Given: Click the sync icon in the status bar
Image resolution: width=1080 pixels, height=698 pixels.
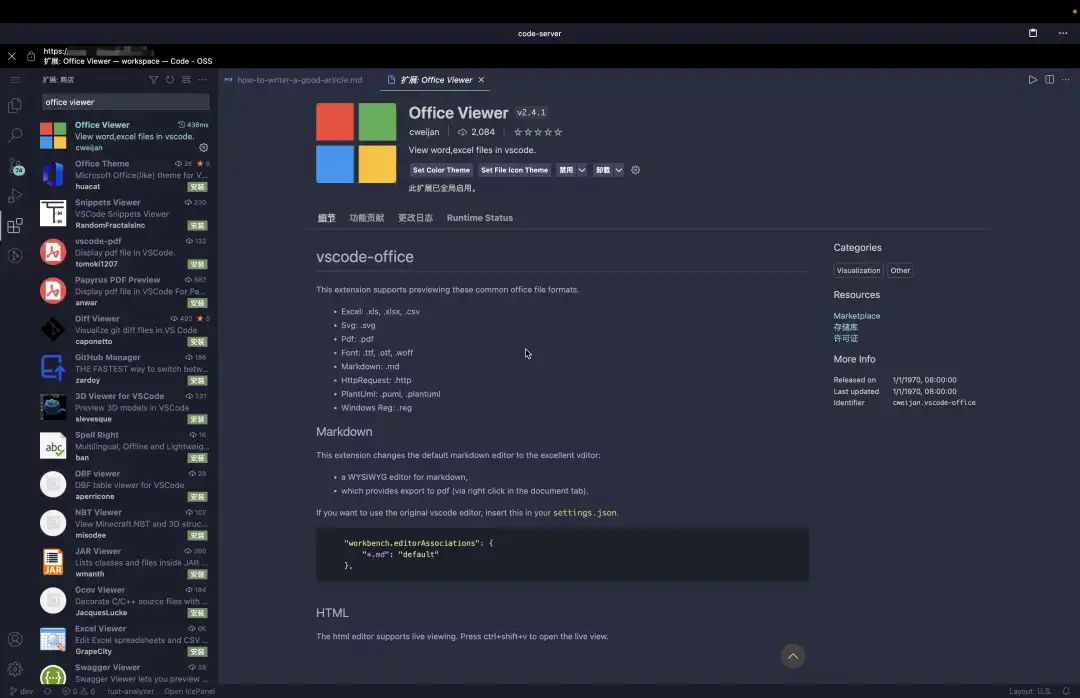Looking at the screenshot, I should point(48,691).
